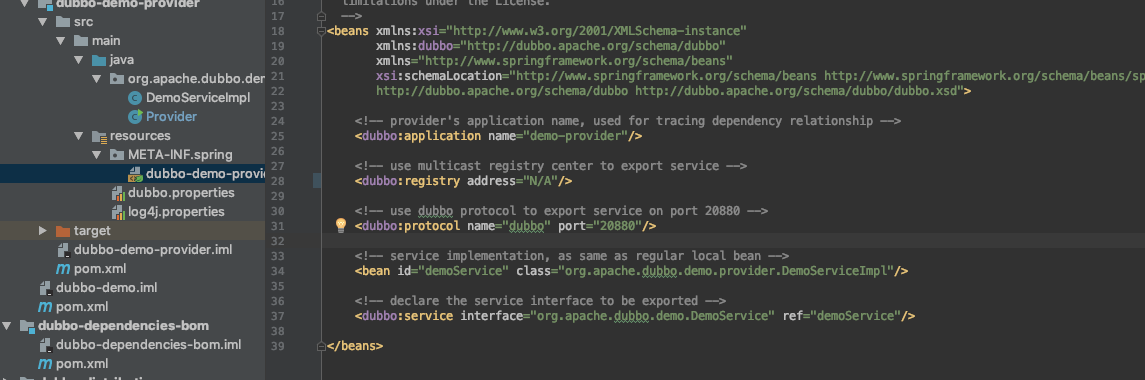This screenshot has width=1145, height=380.
Task: Click the dubbo.properties file icon
Action: click(x=118, y=193)
